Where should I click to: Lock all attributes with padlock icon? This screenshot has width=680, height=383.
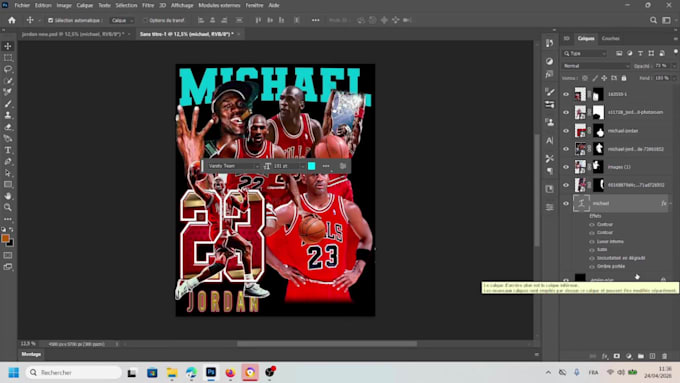624,78
